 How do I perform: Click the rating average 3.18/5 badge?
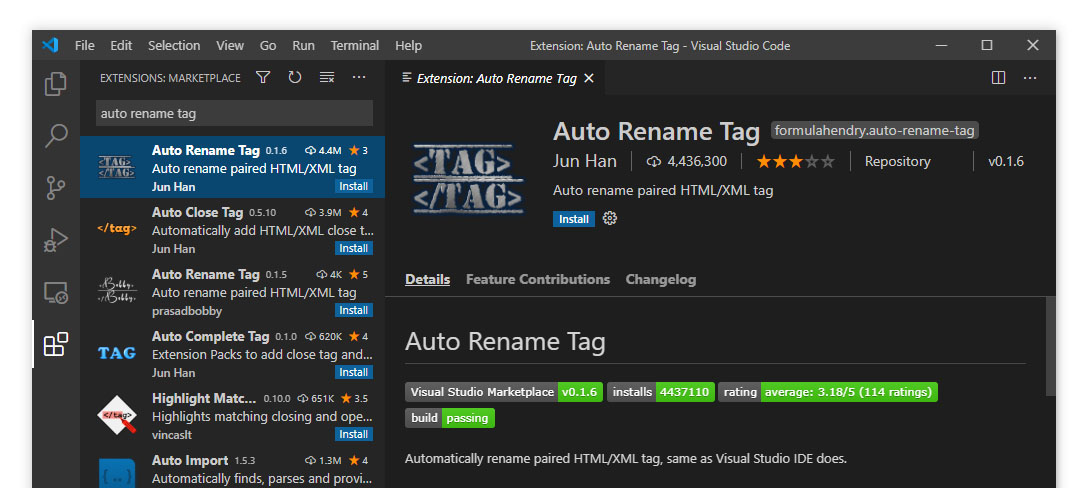(x=828, y=392)
